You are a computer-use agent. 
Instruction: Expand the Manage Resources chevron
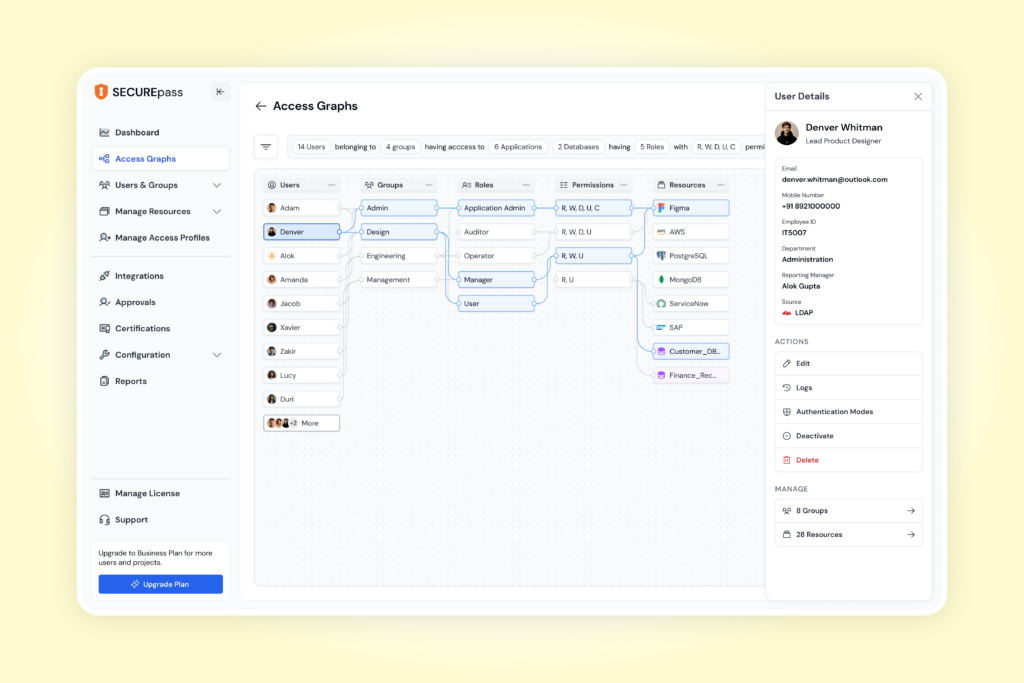coord(217,212)
